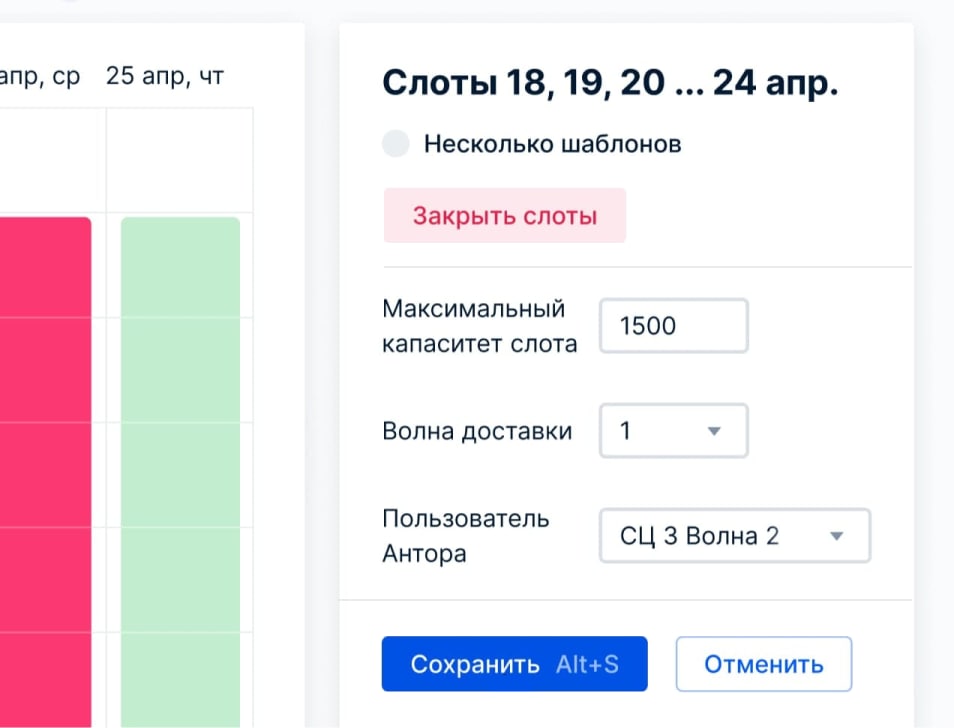This screenshot has width=954, height=728.
Task: Save changes with the Сохранить button
Action: coord(475,664)
